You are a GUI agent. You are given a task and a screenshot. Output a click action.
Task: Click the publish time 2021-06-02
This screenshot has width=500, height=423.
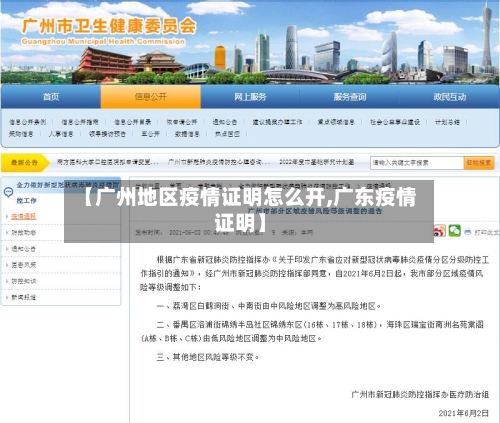(199, 232)
